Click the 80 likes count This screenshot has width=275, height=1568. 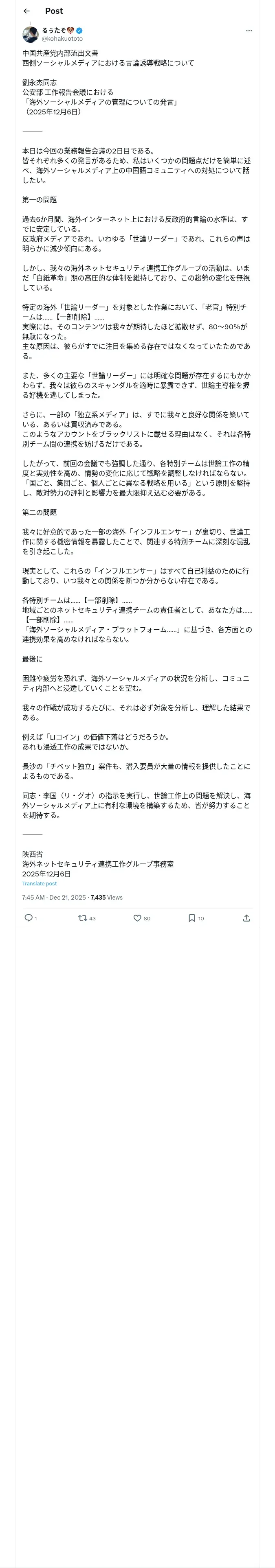pos(147,918)
